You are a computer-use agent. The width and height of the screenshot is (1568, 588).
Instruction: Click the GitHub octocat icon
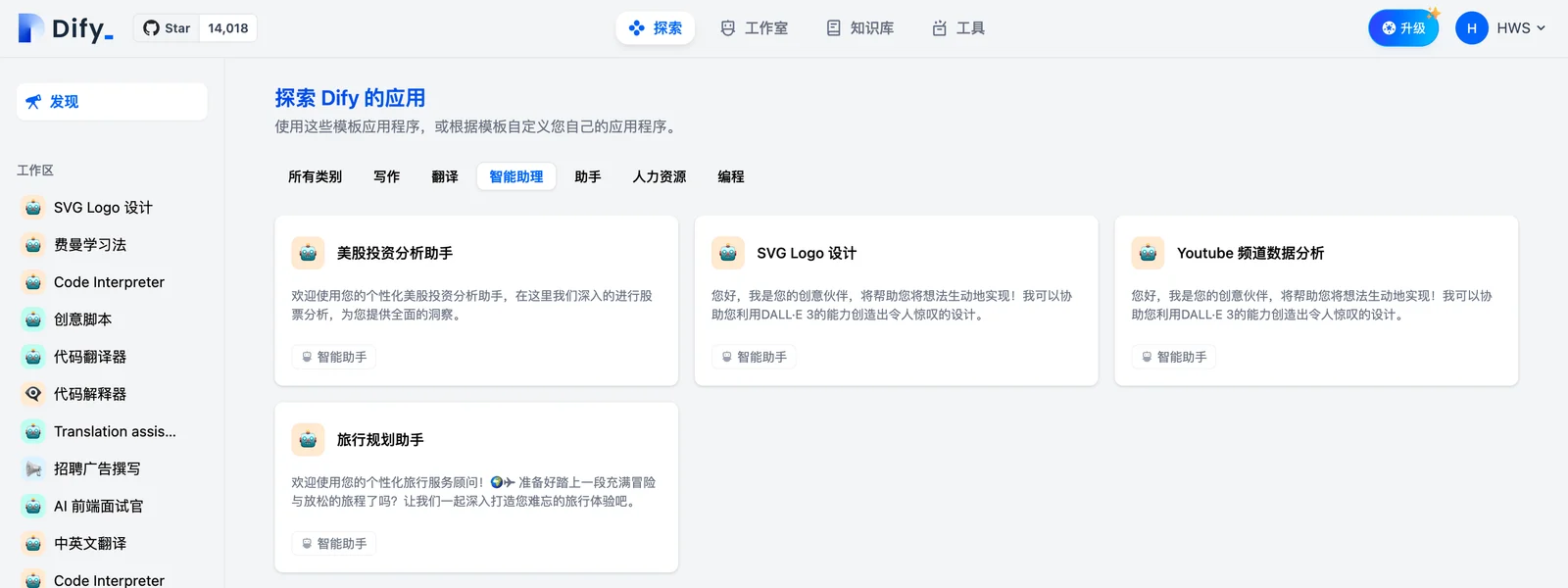(151, 28)
